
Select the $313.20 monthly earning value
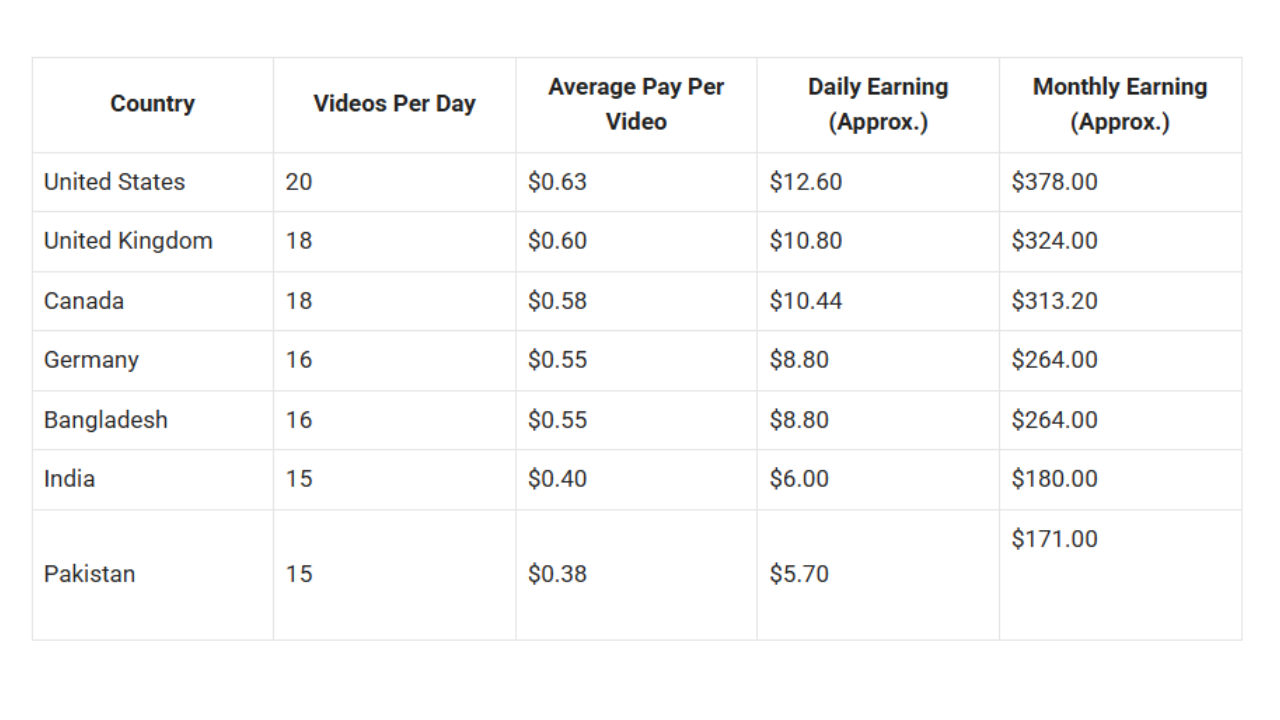click(x=1054, y=301)
